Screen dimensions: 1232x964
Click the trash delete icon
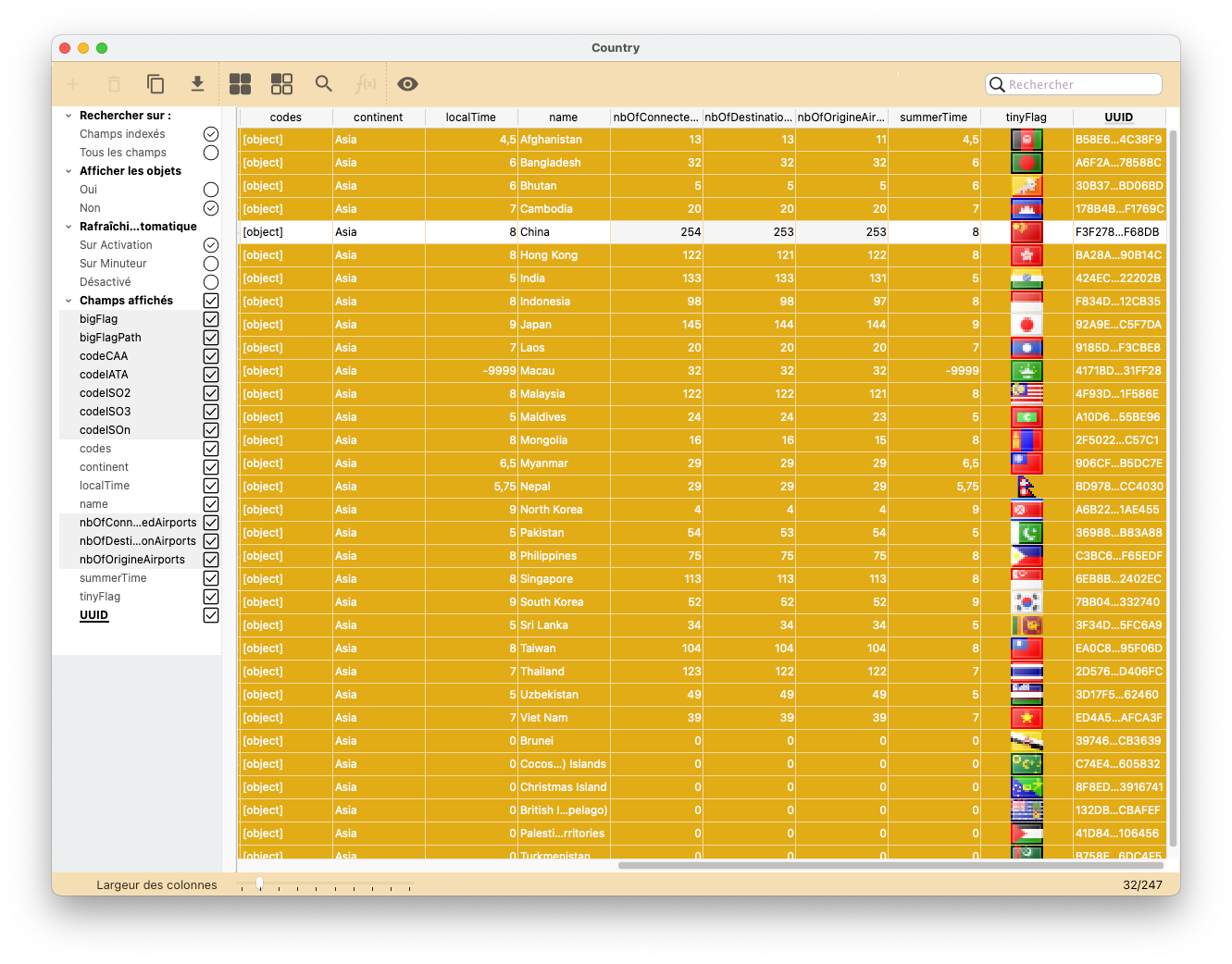click(x=115, y=84)
